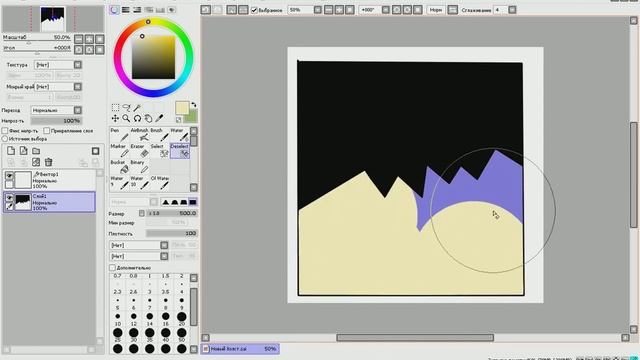The height and width of the screenshot is (360, 640).
Task: Select the move layer tool
Action: [116, 118]
